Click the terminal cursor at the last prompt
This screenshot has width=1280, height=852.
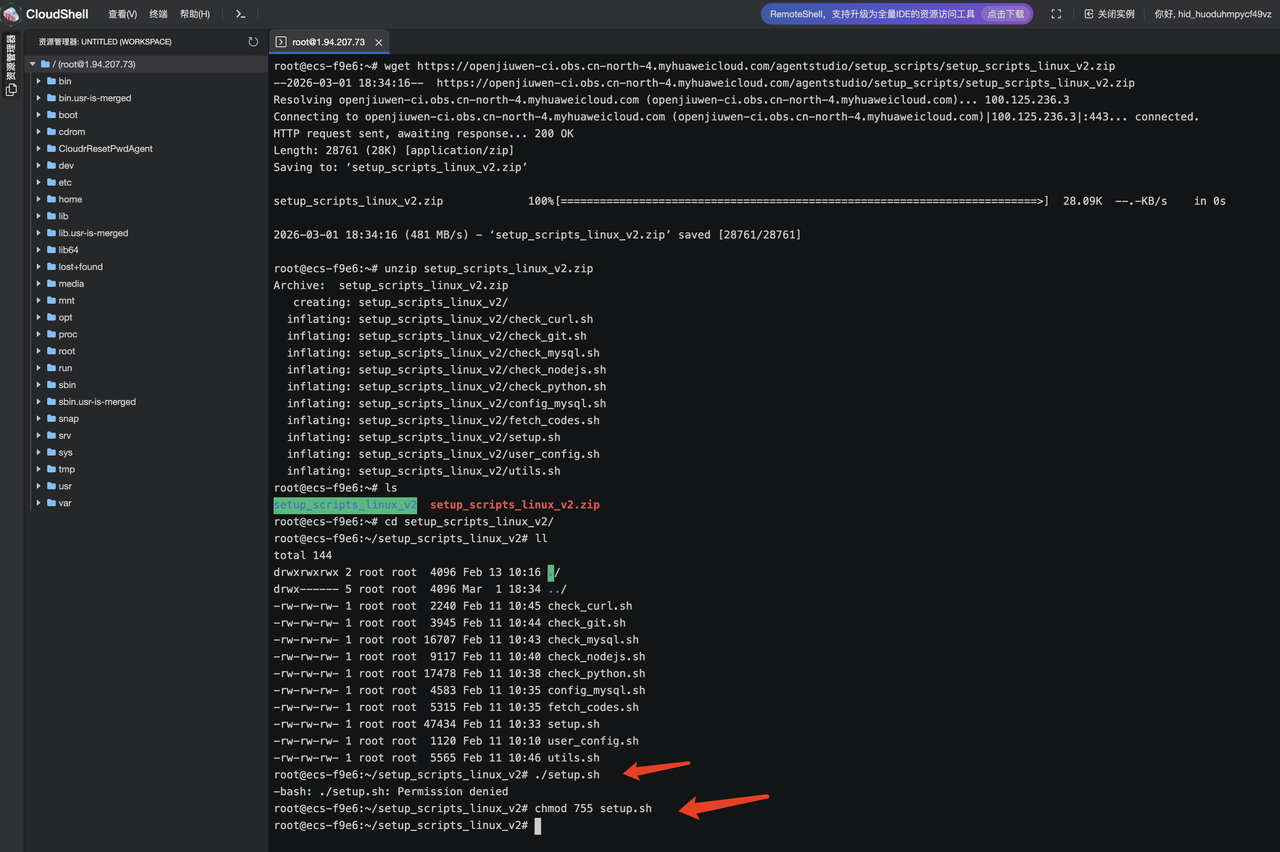tap(537, 825)
